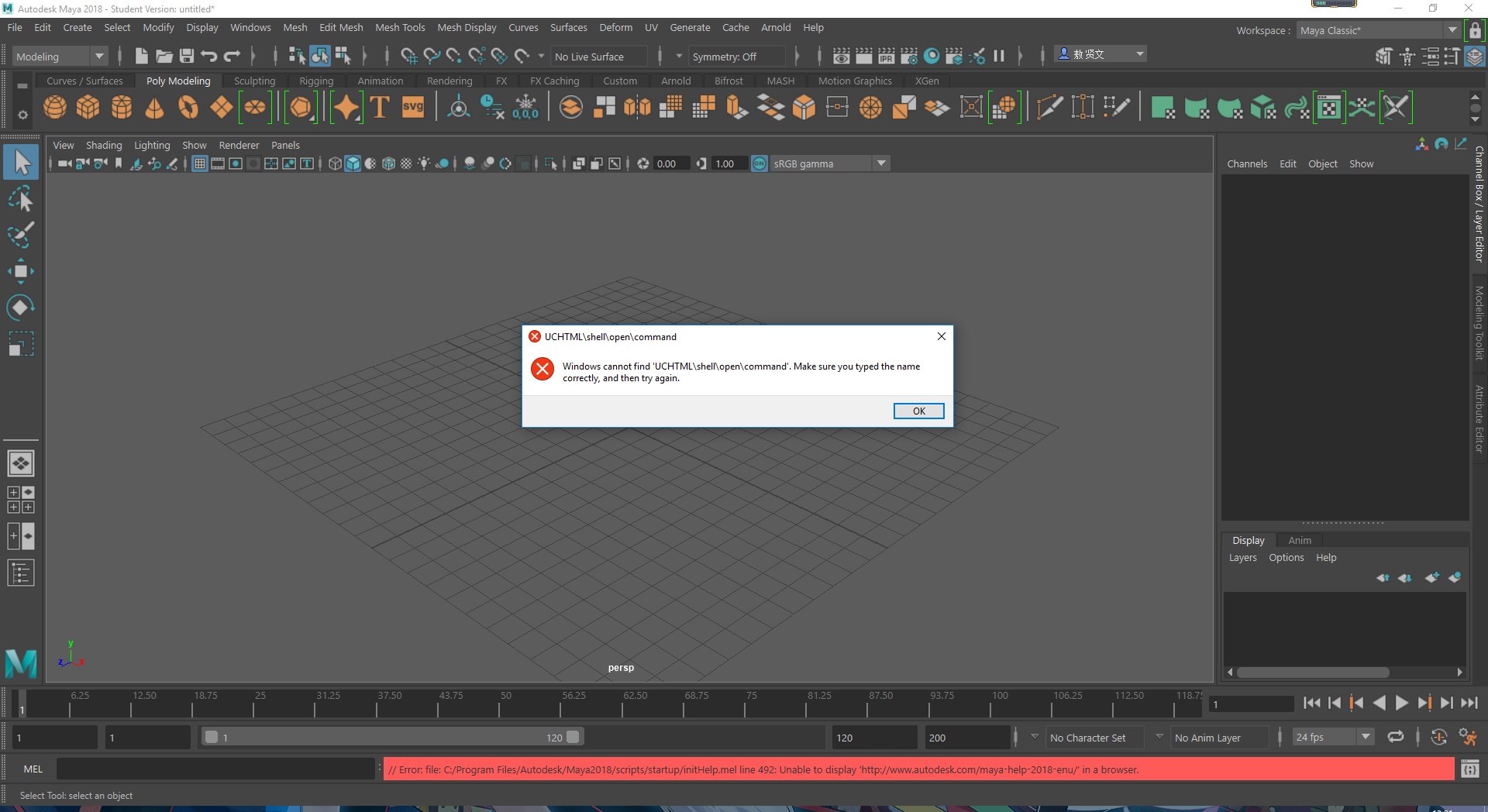This screenshot has width=1488, height=812.
Task: Click the SVG tool shelf icon
Action: coord(413,107)
